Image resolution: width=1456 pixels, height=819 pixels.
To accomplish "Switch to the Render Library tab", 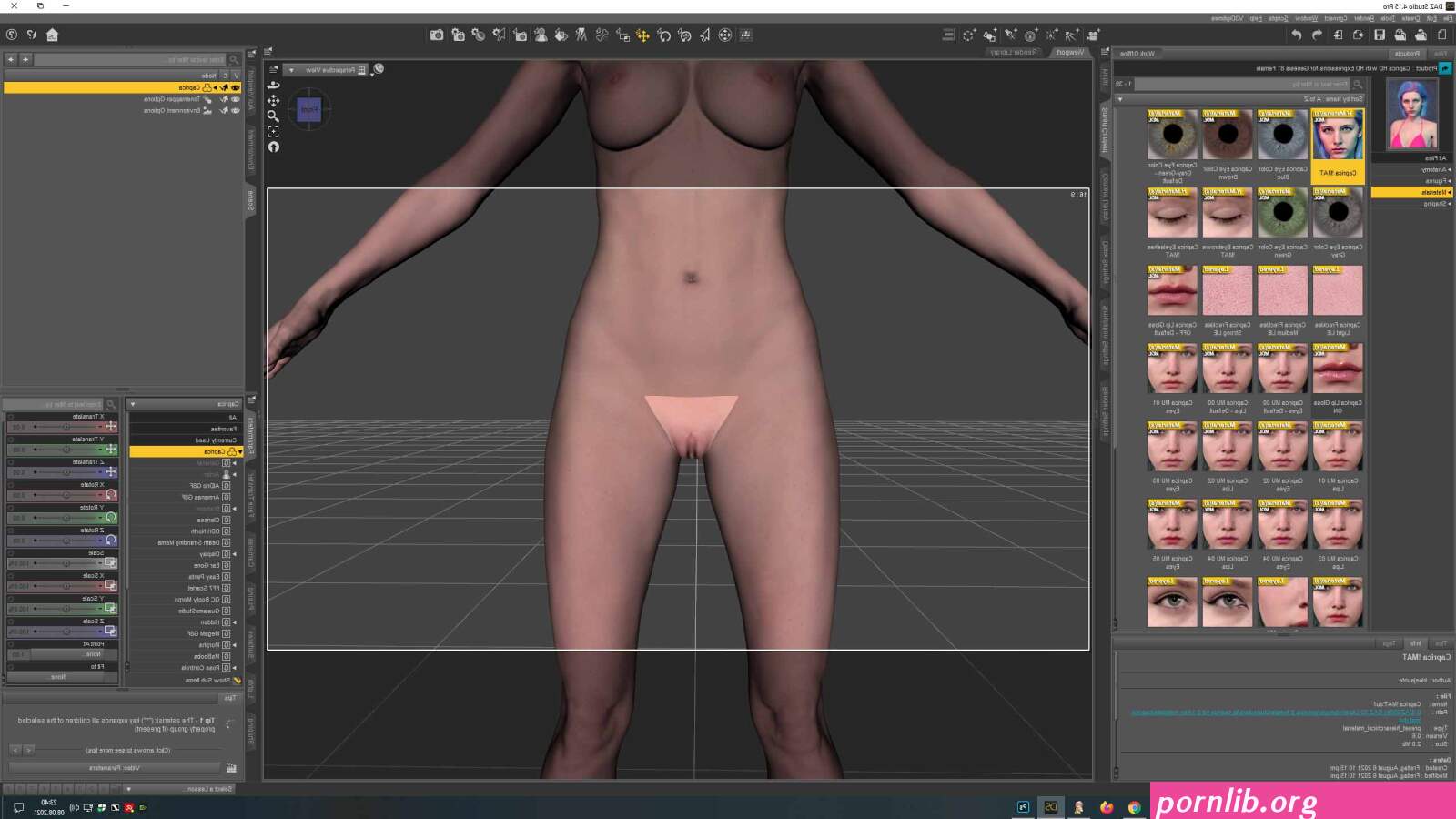I will tap(1013, 53).
